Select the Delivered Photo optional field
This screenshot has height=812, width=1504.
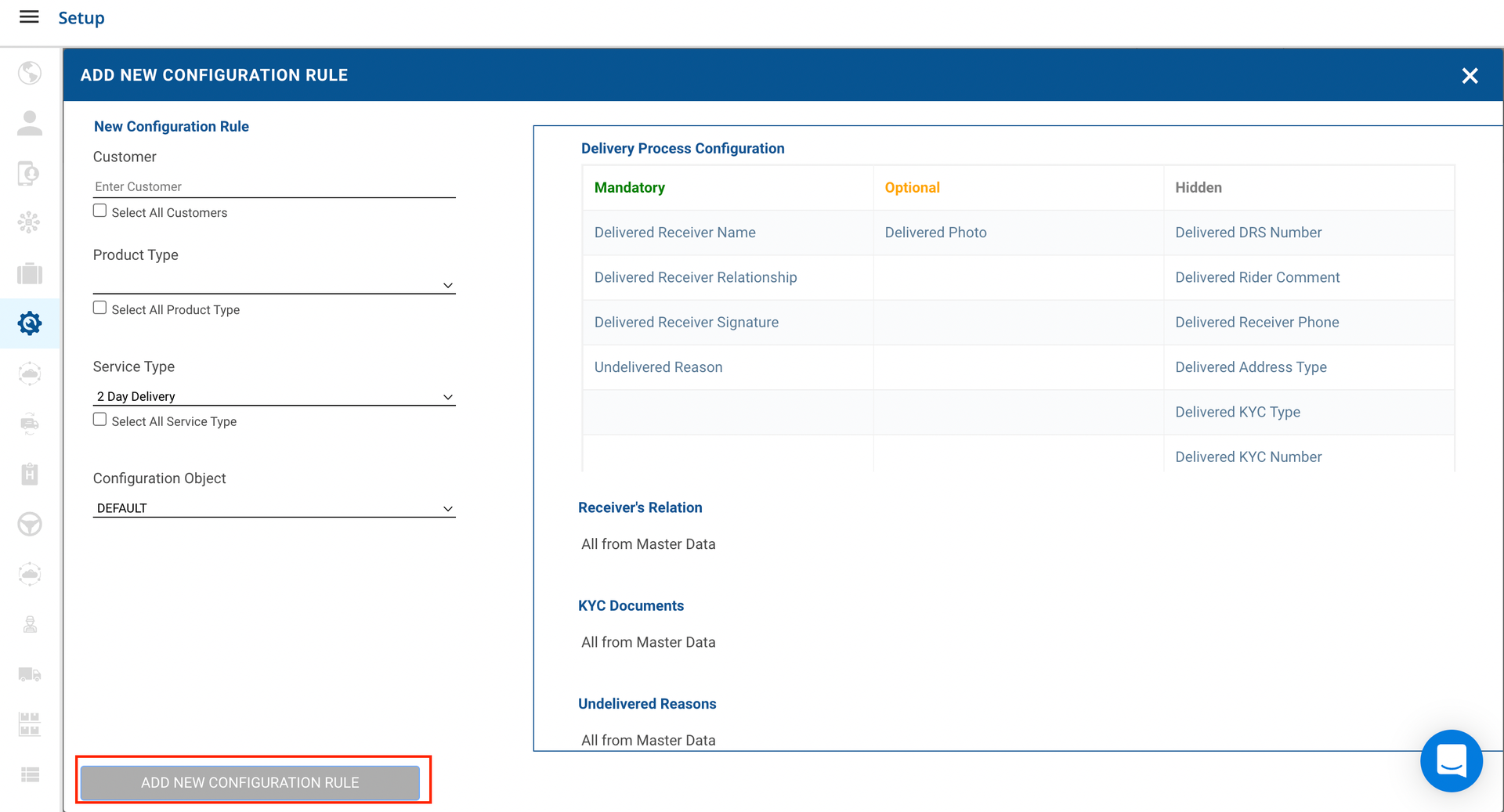935,233
